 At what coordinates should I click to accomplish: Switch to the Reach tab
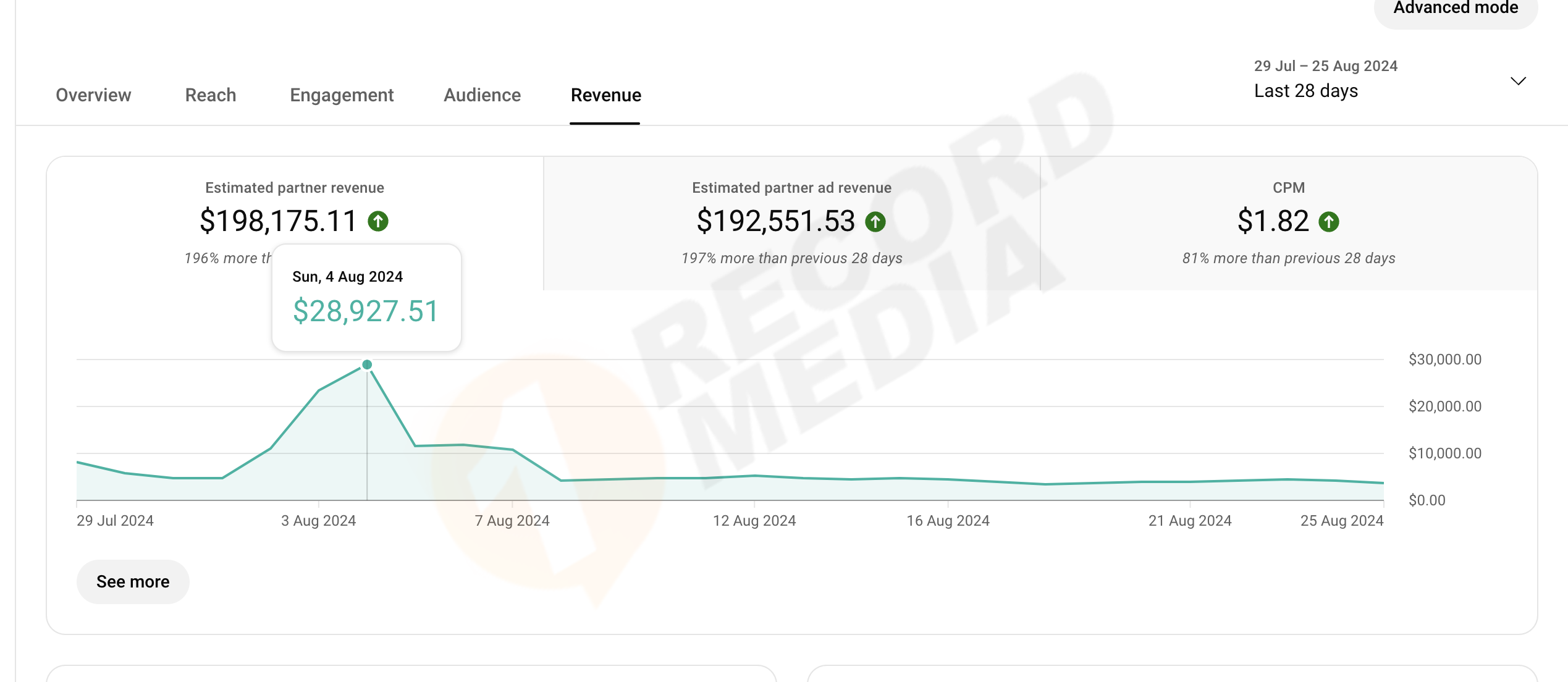(211, 95)
